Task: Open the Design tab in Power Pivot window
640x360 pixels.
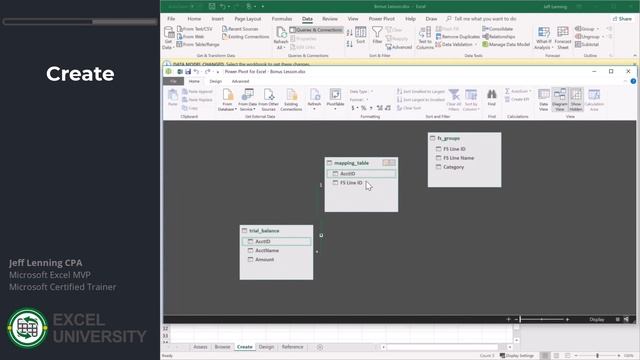Action: coord(216,81)
